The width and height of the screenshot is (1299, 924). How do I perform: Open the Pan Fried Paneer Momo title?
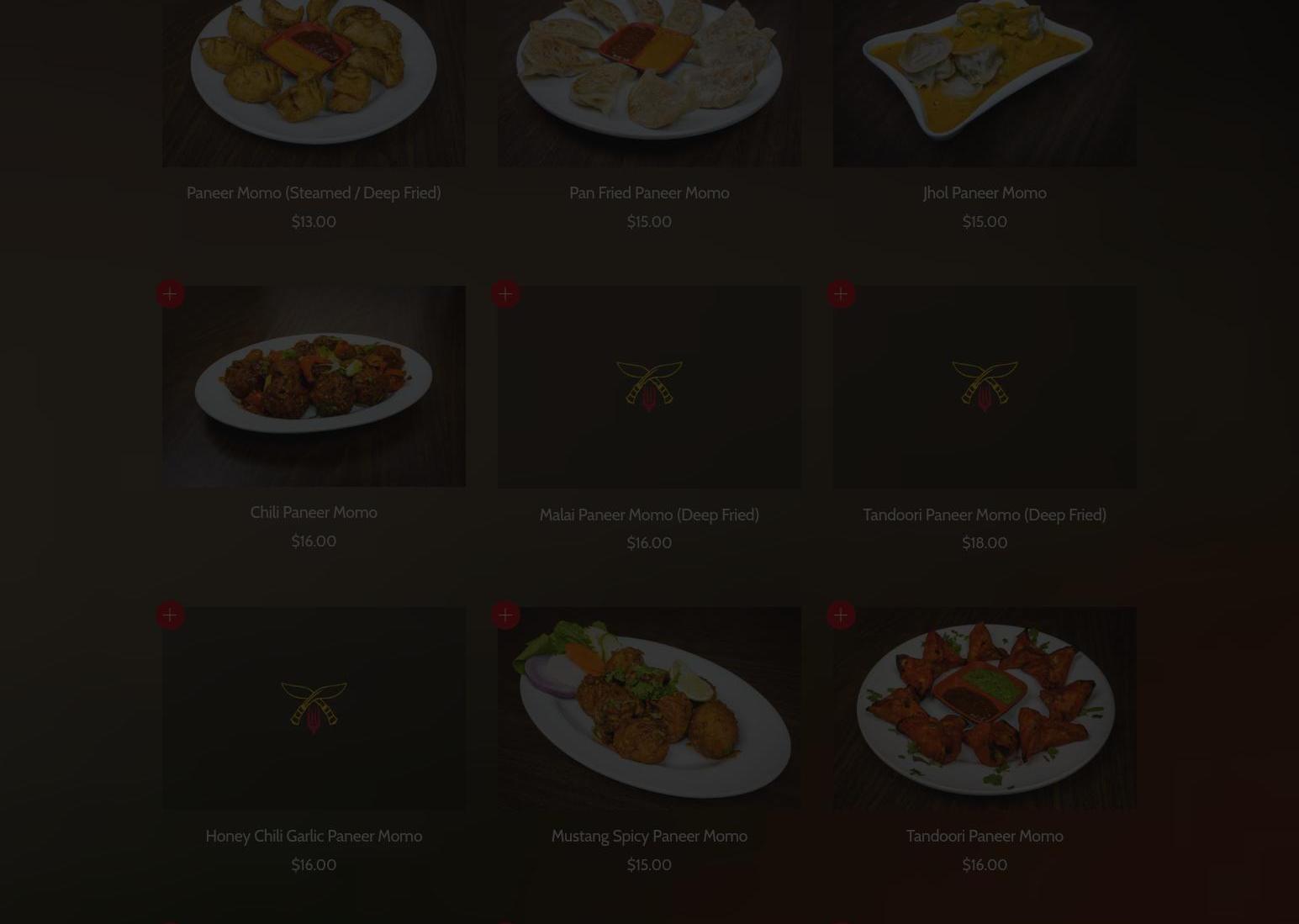click(x=649, y=193)
